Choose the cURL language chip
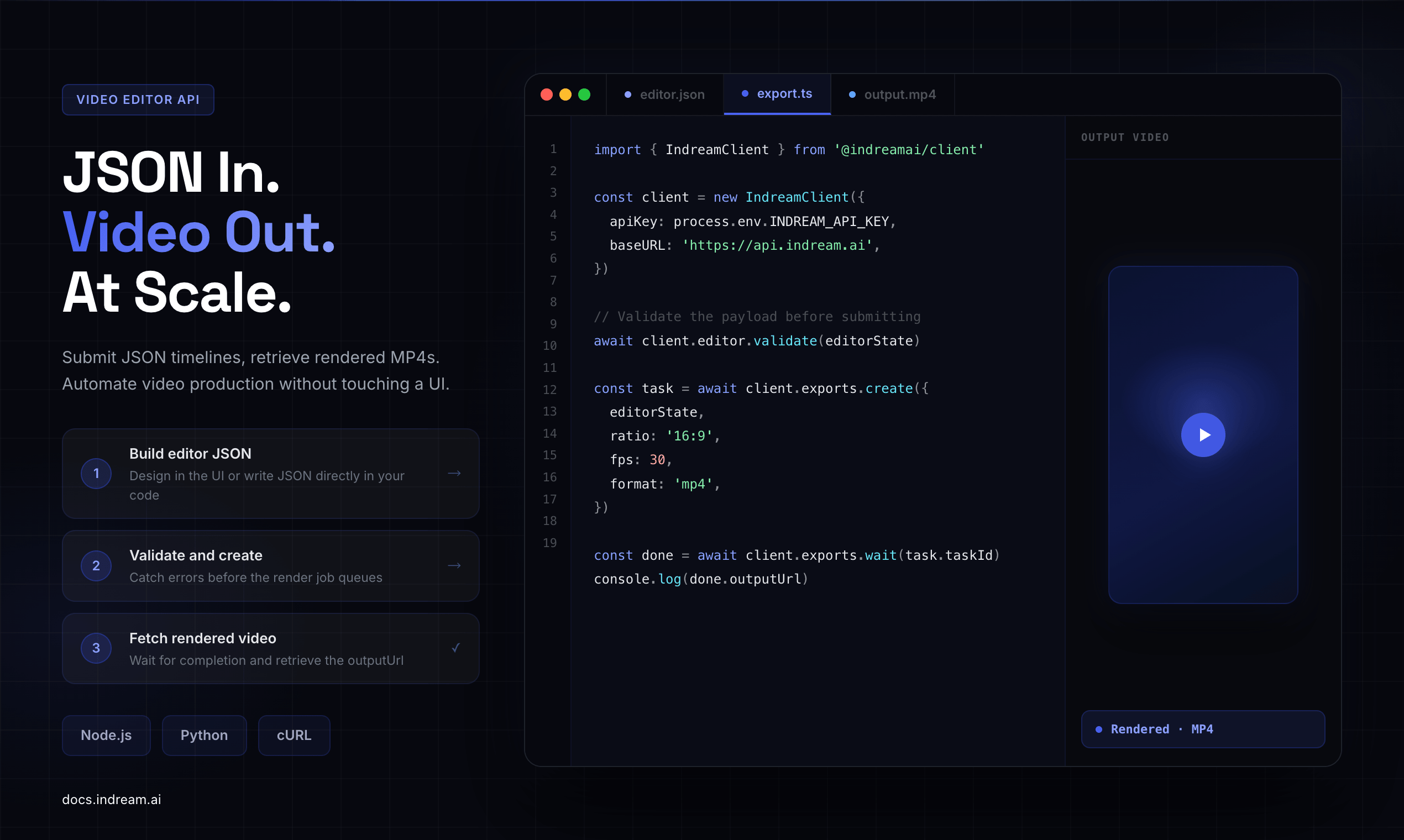The height and width of the screenshot is (840, 1404). tap(294, 734)
